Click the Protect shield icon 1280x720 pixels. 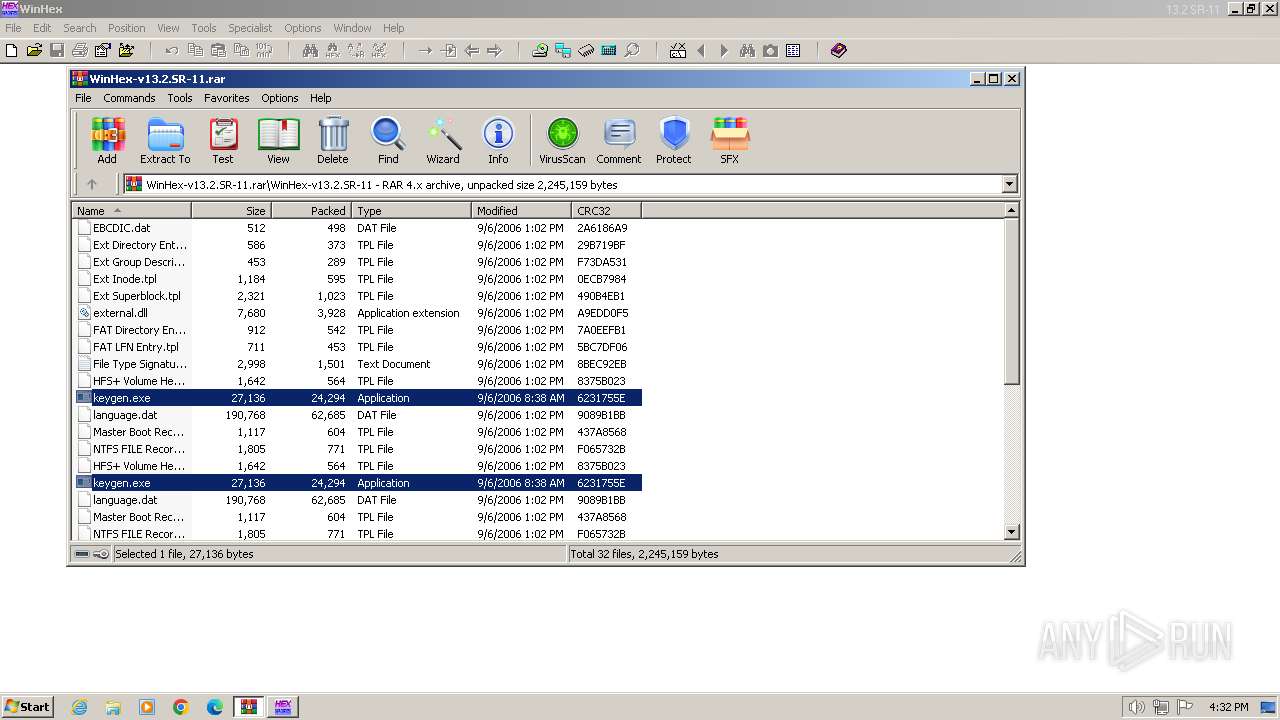[674, 140]
